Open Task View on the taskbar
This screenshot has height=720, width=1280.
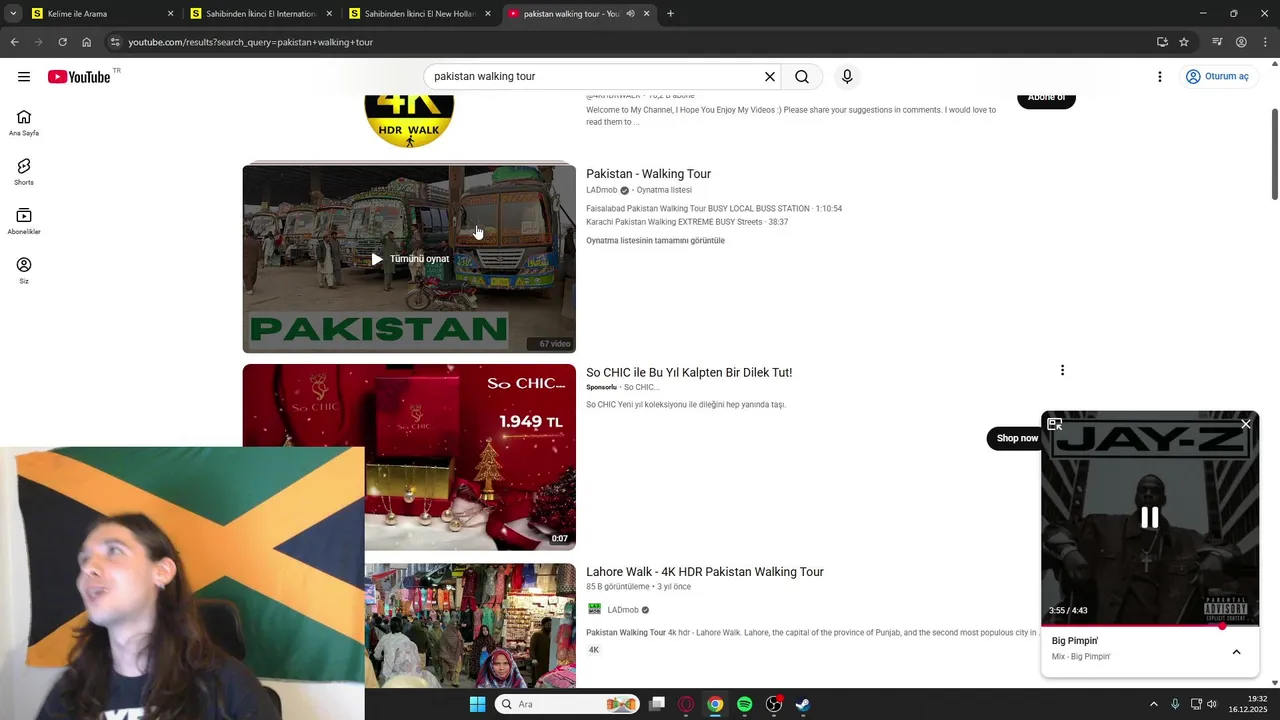[657, 704]
